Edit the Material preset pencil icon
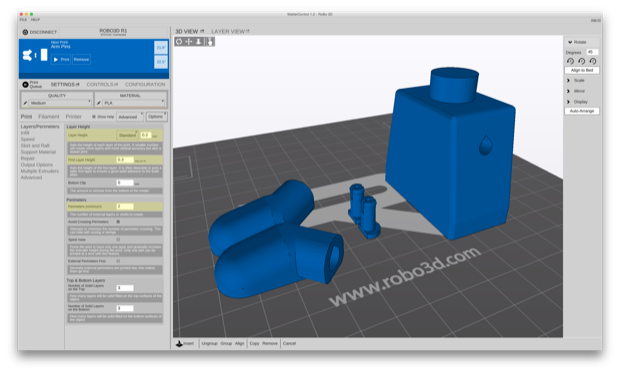The height and width of the screenshot is (374, 620). coord(99,103)
